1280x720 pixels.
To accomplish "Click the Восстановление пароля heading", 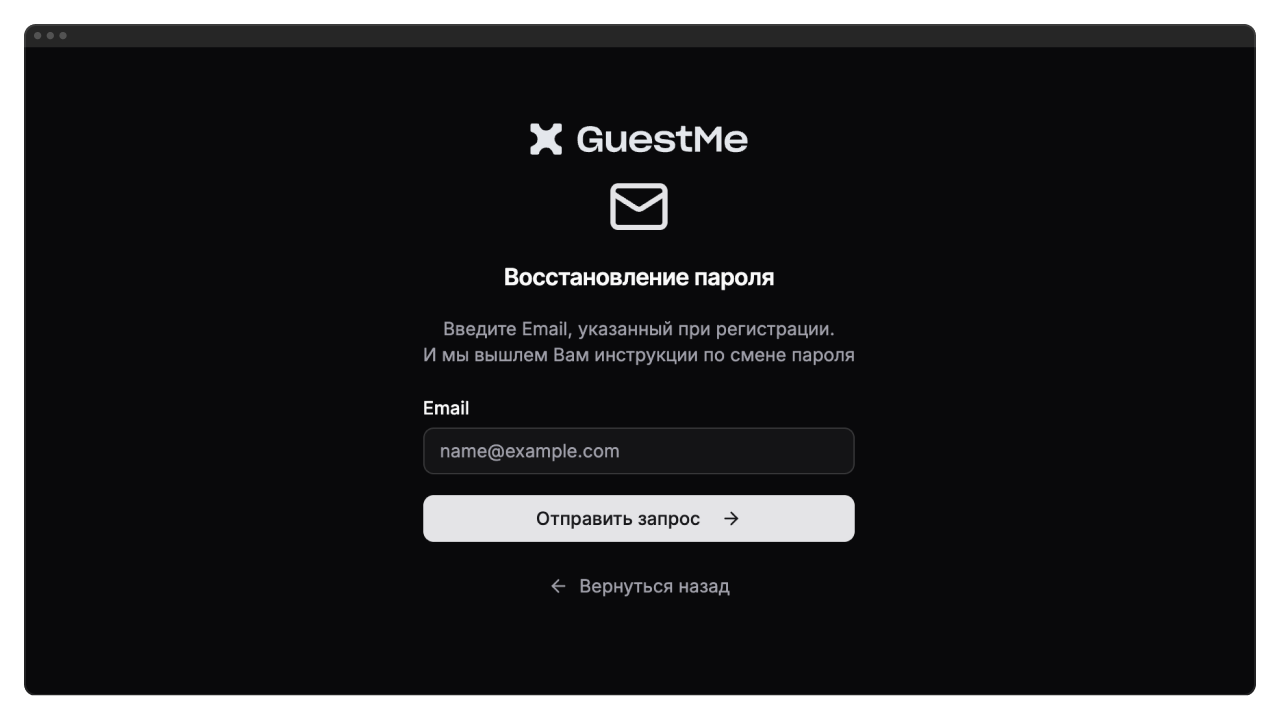I will pos(639,277).
